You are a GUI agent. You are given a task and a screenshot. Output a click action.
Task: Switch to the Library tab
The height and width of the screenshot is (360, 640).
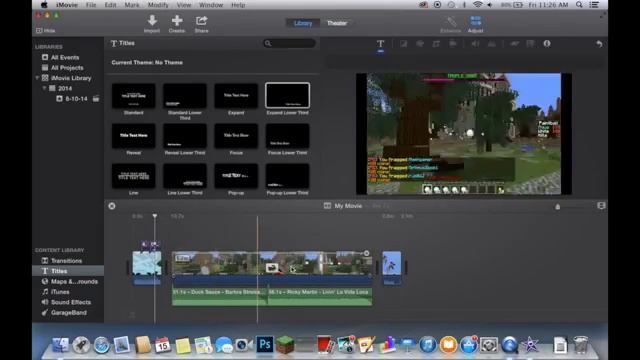click(x=303, y=23)
